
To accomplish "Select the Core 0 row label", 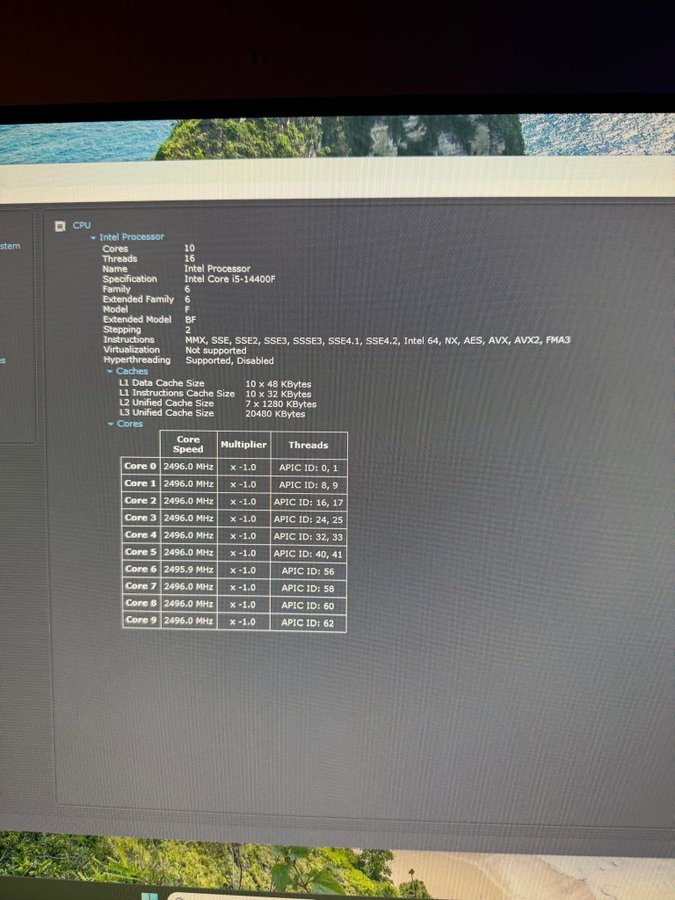I will click(x=140, y=467).
